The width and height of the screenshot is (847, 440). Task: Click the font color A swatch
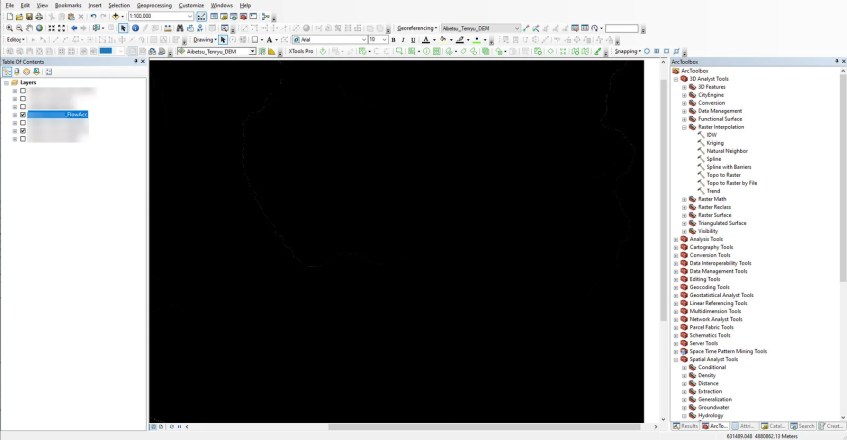426,40
